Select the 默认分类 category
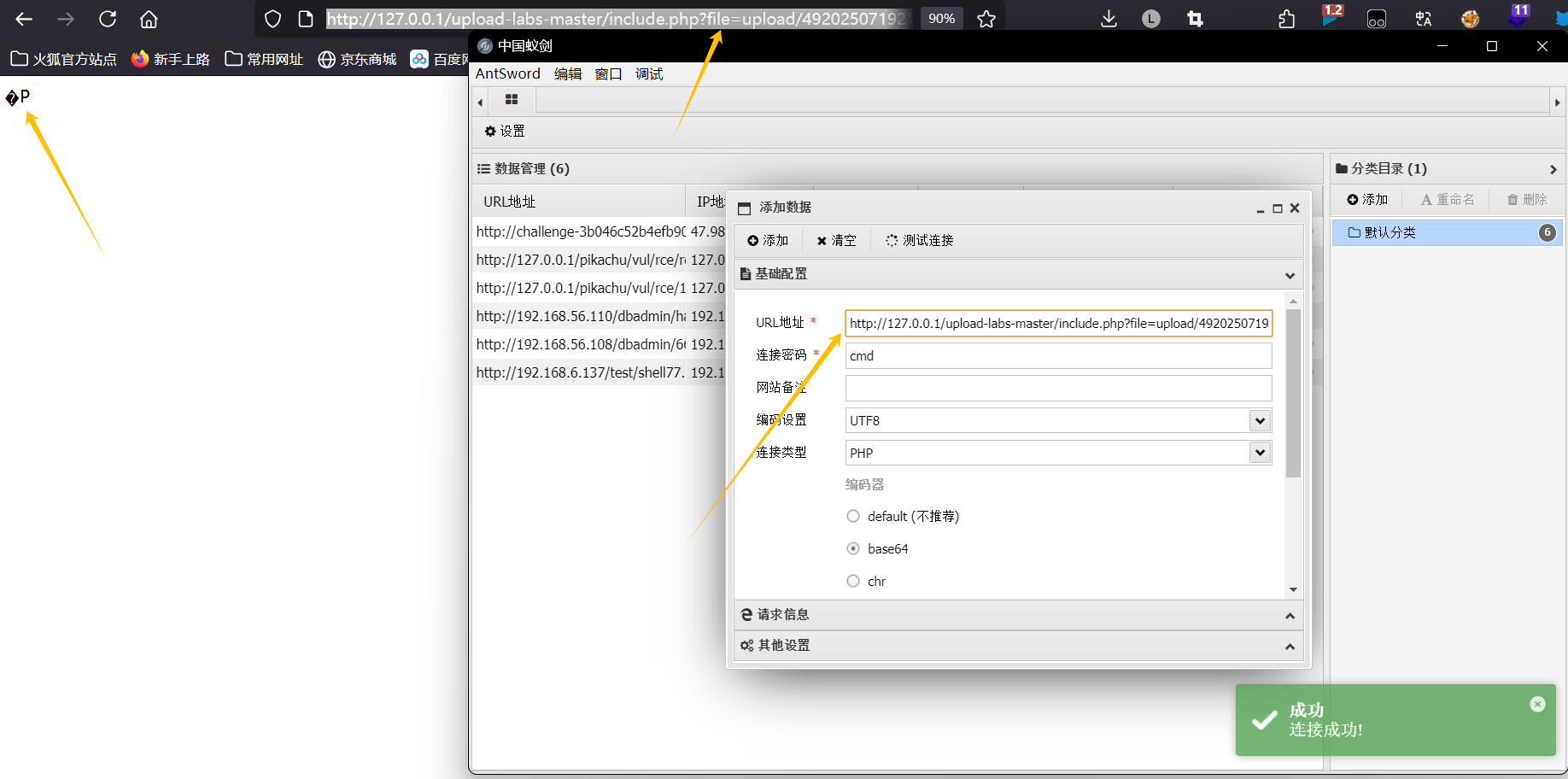 click(1448, 232)
